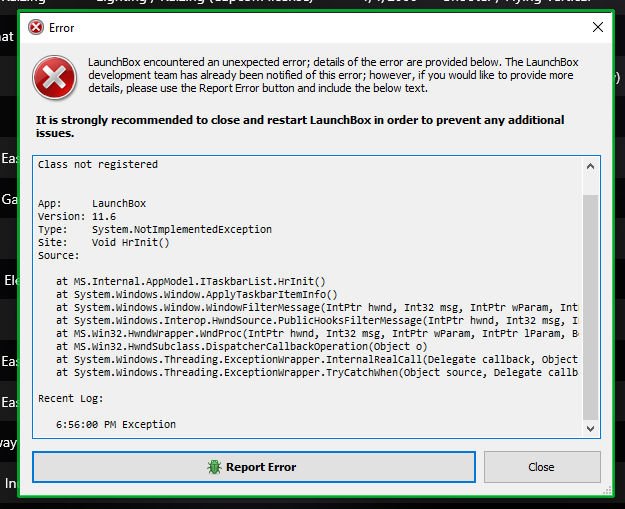This screenshot has height=509, width=625.
Task: Click the bold restart recommendation text
Action: (300, 126)
